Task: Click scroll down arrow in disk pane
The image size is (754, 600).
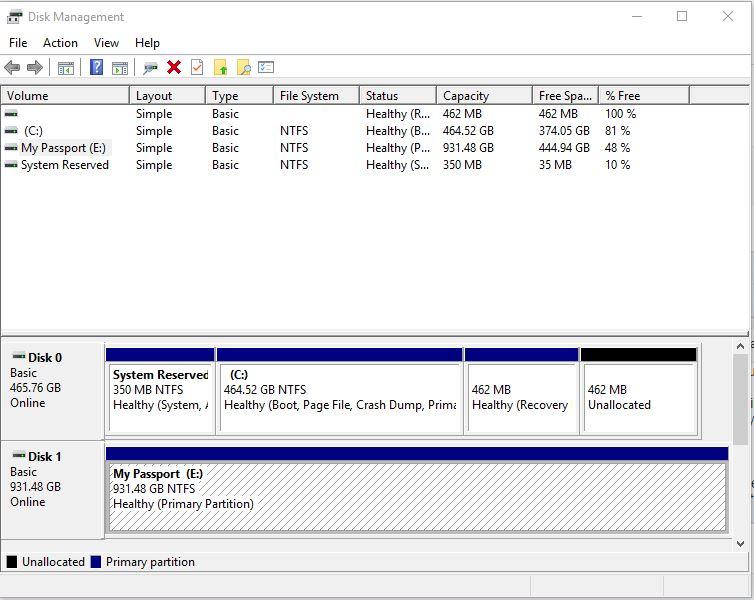Action: click(x=741, y=544)
